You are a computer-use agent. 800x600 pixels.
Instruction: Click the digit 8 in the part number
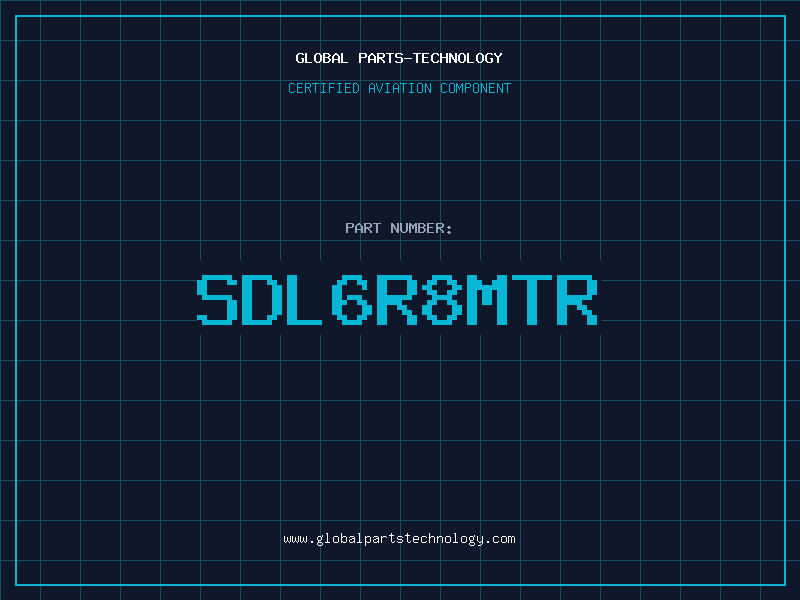[443, 300]
